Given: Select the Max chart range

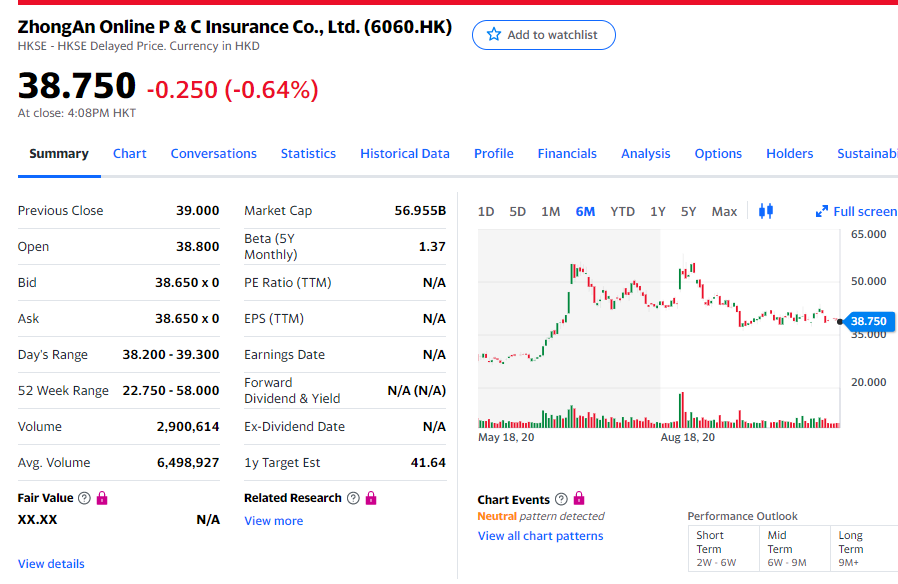Looking at the screenshot, I should (x=724, y=211).
